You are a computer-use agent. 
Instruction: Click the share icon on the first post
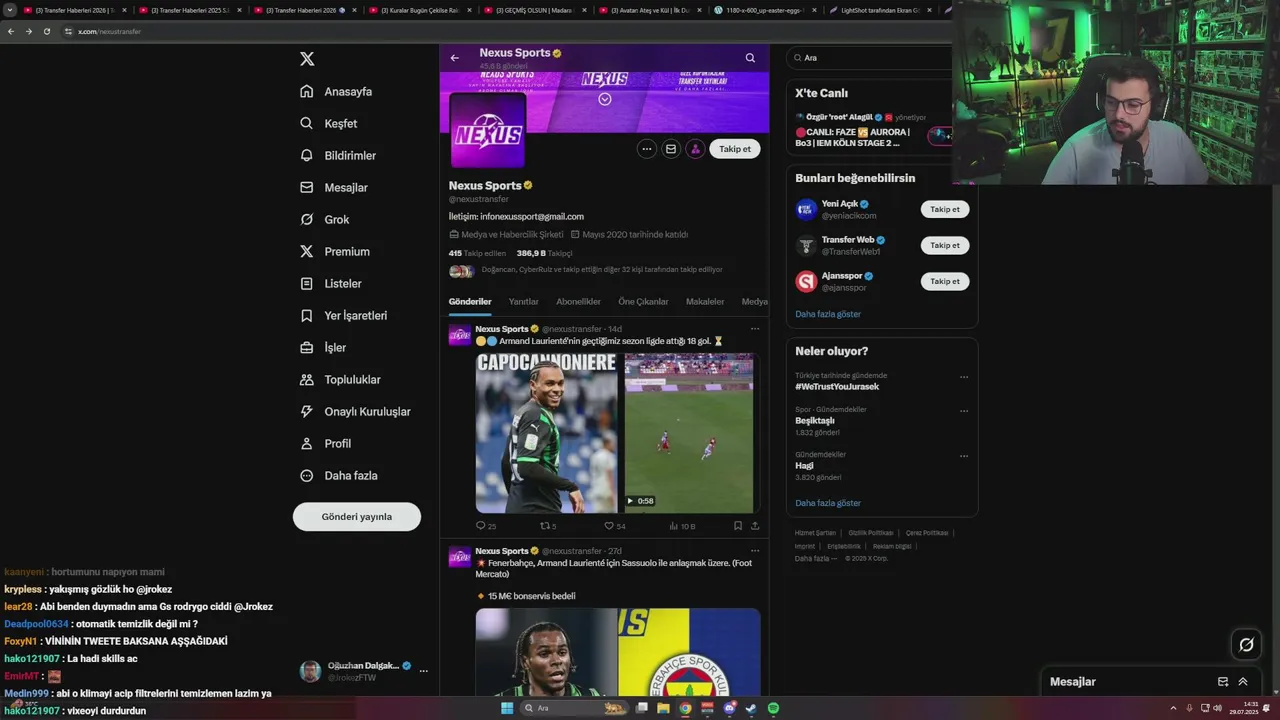(755, 525)
